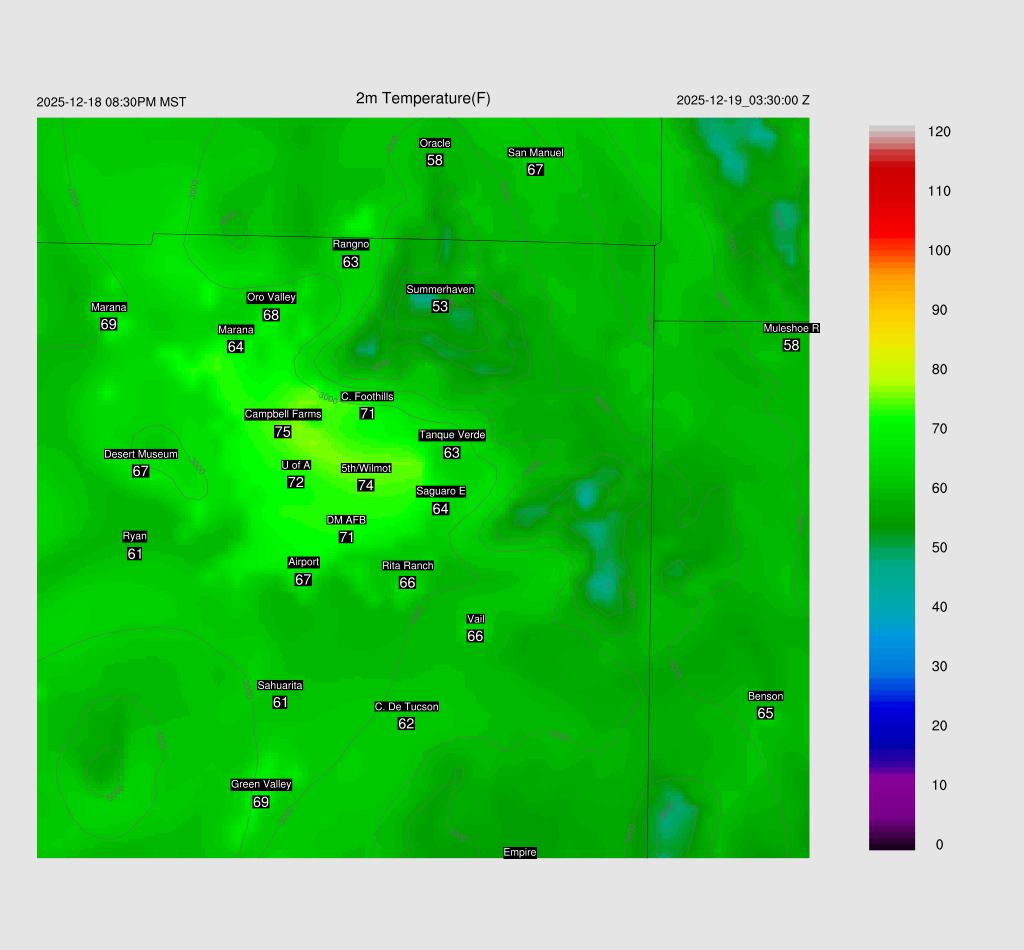Select the Tanque Verde station label
This screenshot has width=1024, height=950.
point(452,435)
